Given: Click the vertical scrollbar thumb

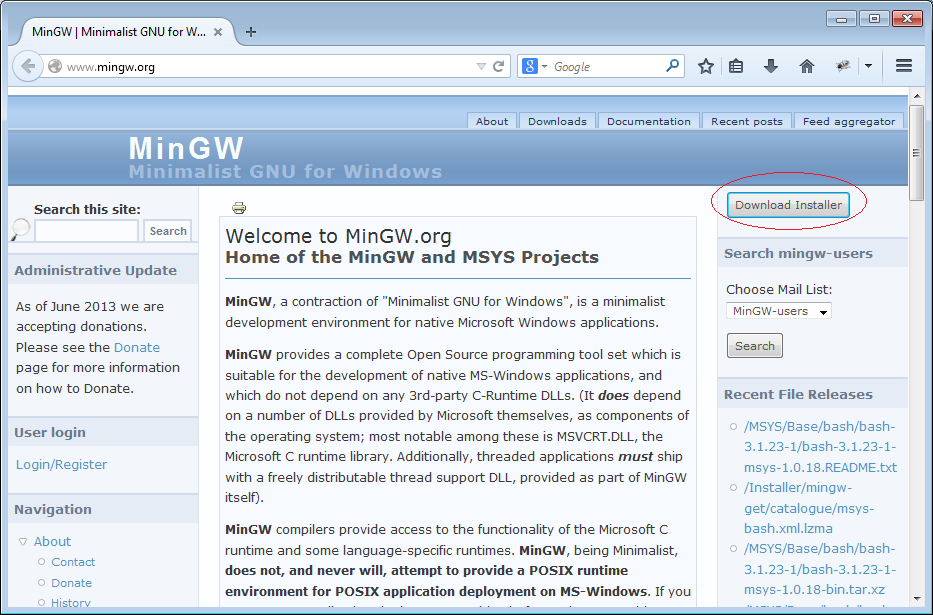Looking at the screenshot, I should pos(916,153).
